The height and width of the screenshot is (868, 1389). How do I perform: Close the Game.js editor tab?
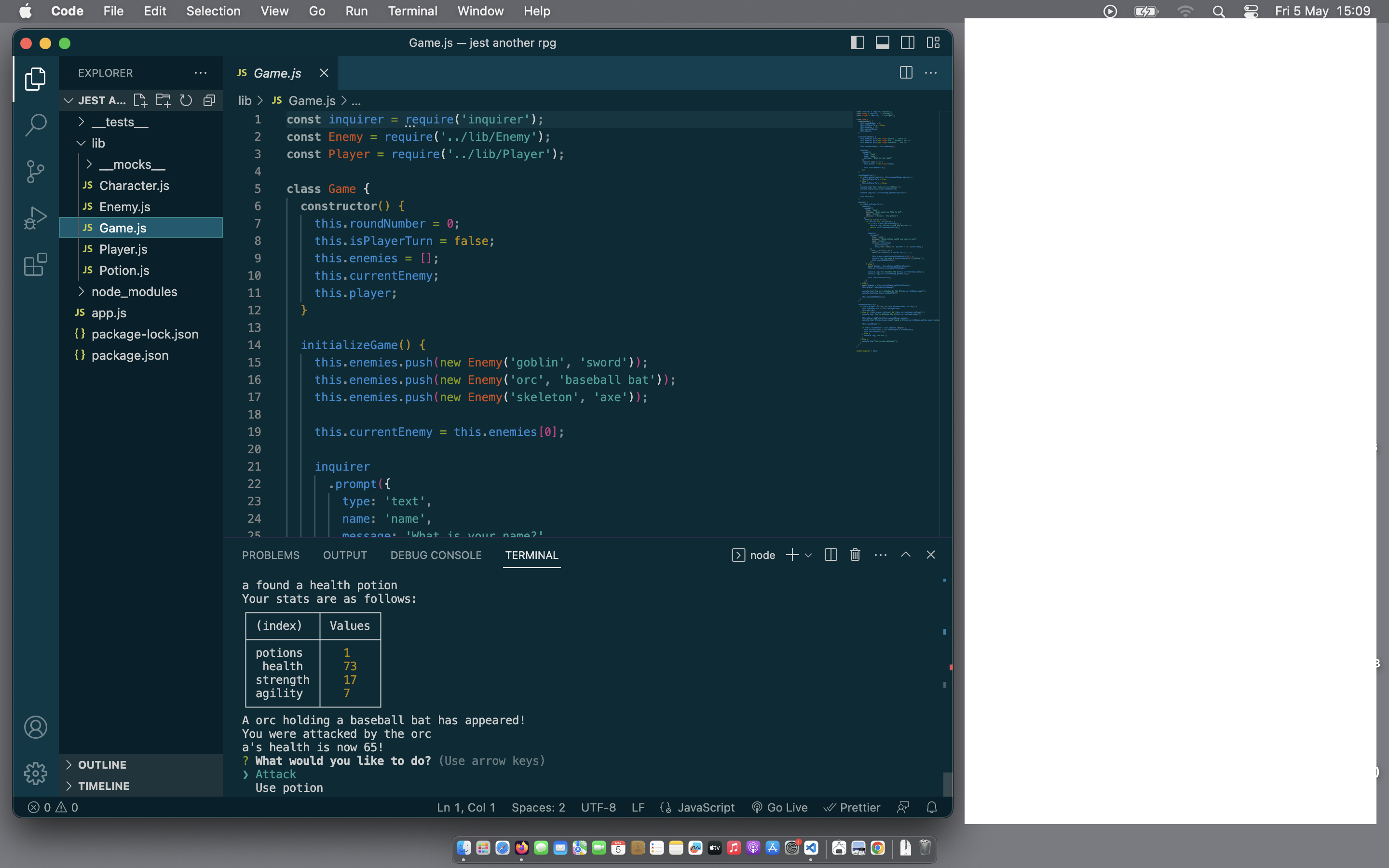tap(324, 73)
